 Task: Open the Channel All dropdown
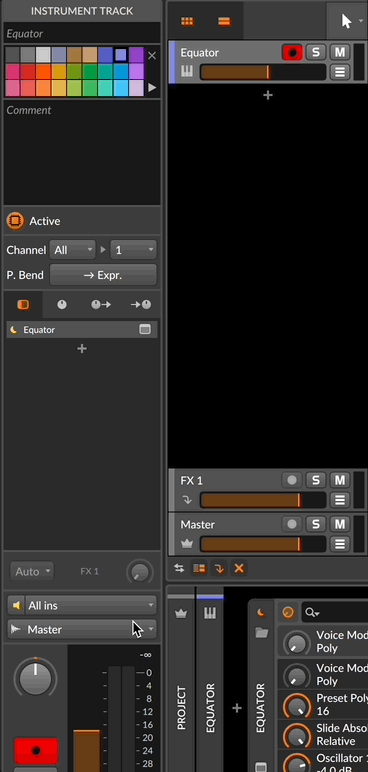72,250
